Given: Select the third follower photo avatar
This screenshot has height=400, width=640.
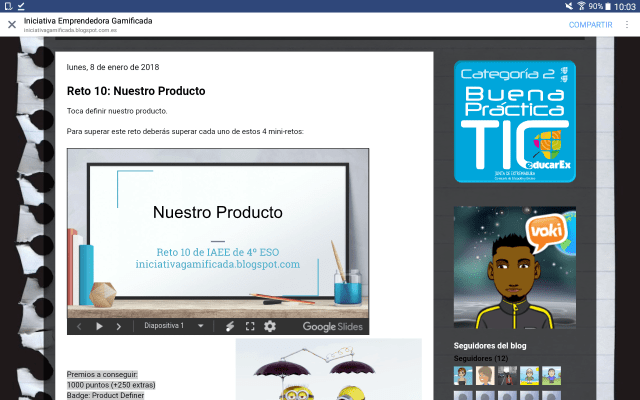Looking at the screenshot, I should (508, 375).
